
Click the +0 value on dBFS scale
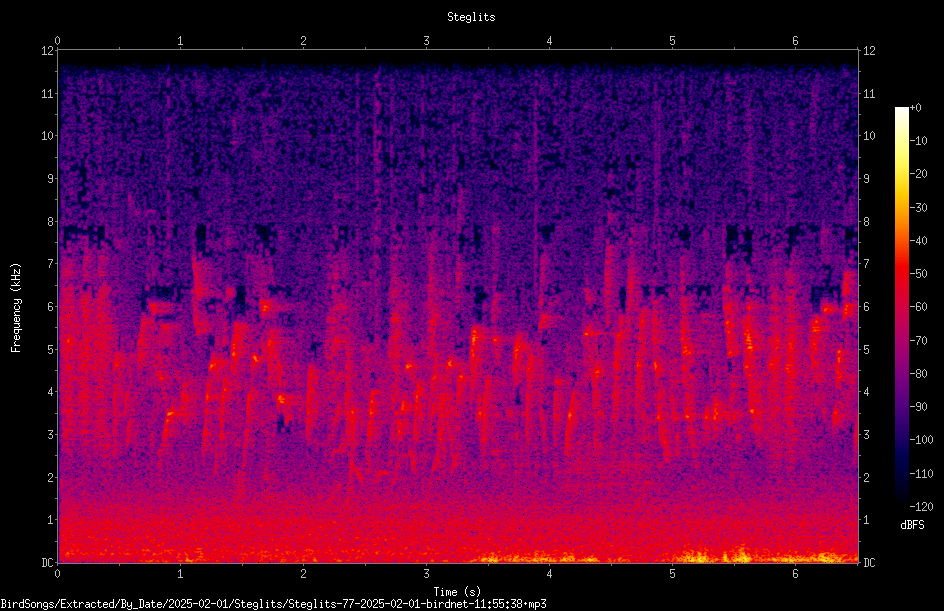pyautogui.click(x=916, y=108)
